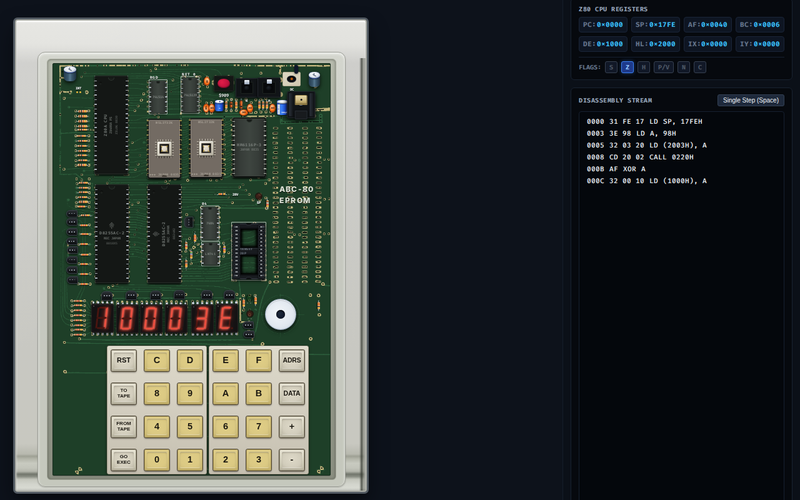800x500 pixels.
Task: Click the Z80 CPU REGISTERS heading
Action: (x=613, y=9)
